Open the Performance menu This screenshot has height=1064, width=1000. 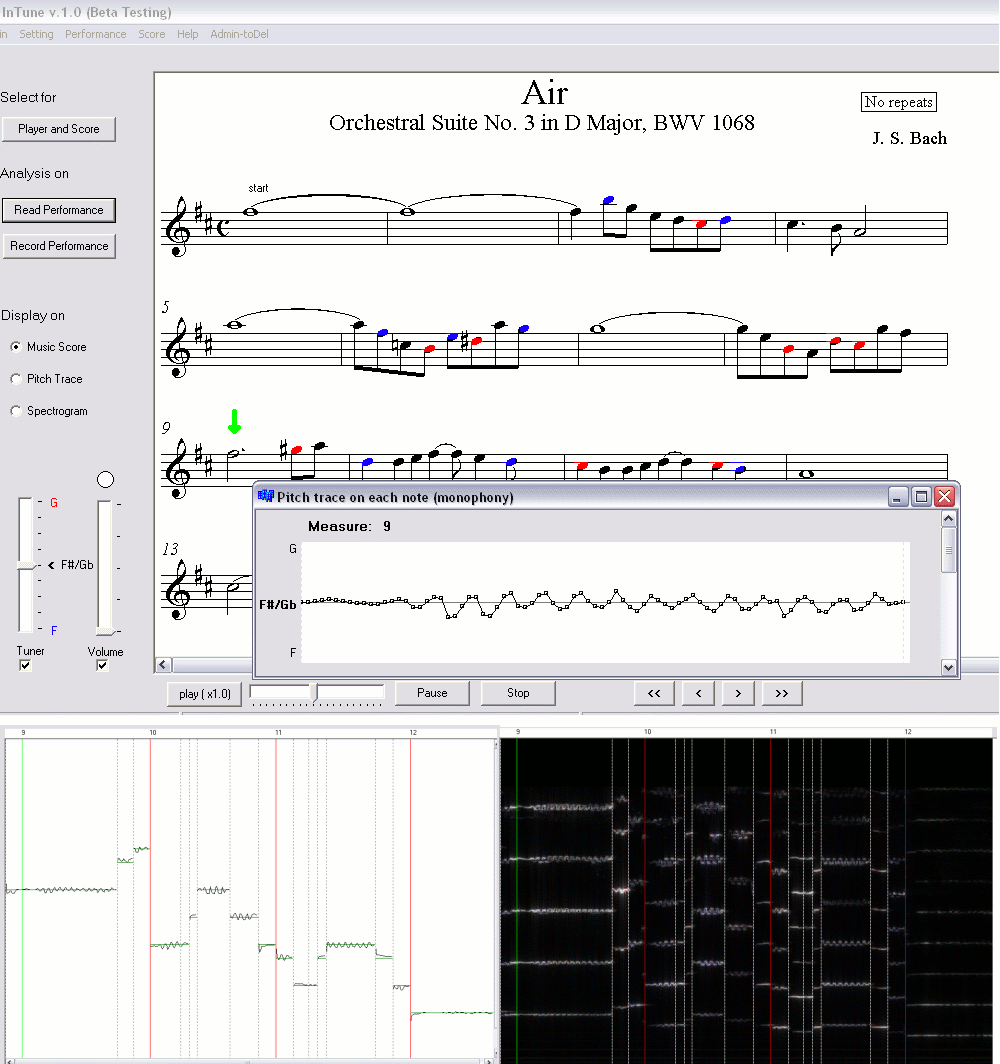click(96, 34)
